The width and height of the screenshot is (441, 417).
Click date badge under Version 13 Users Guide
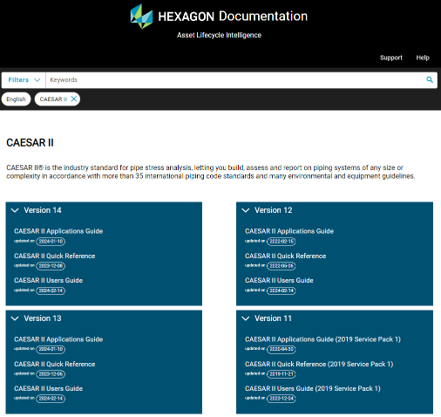point(51,398)
